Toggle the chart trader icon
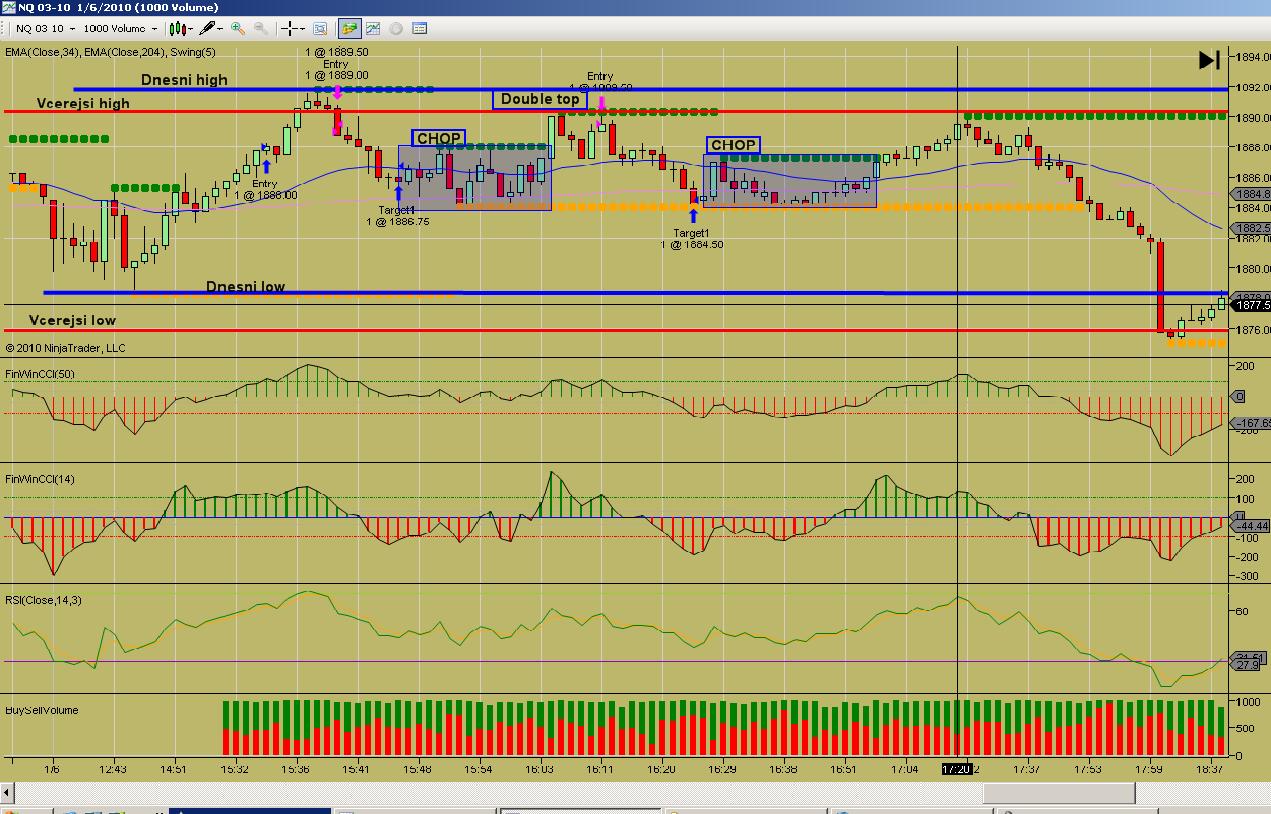Screen dimensions: 1271x814 click(x=349, y=29)
